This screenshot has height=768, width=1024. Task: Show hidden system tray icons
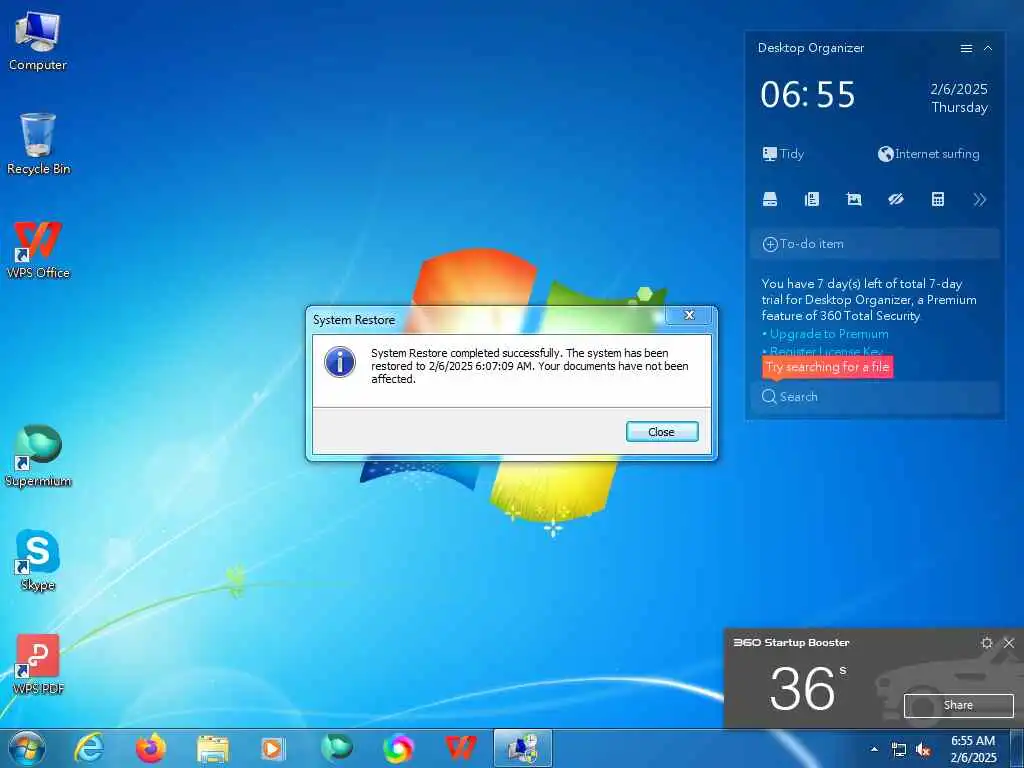(x=874, y=749)
